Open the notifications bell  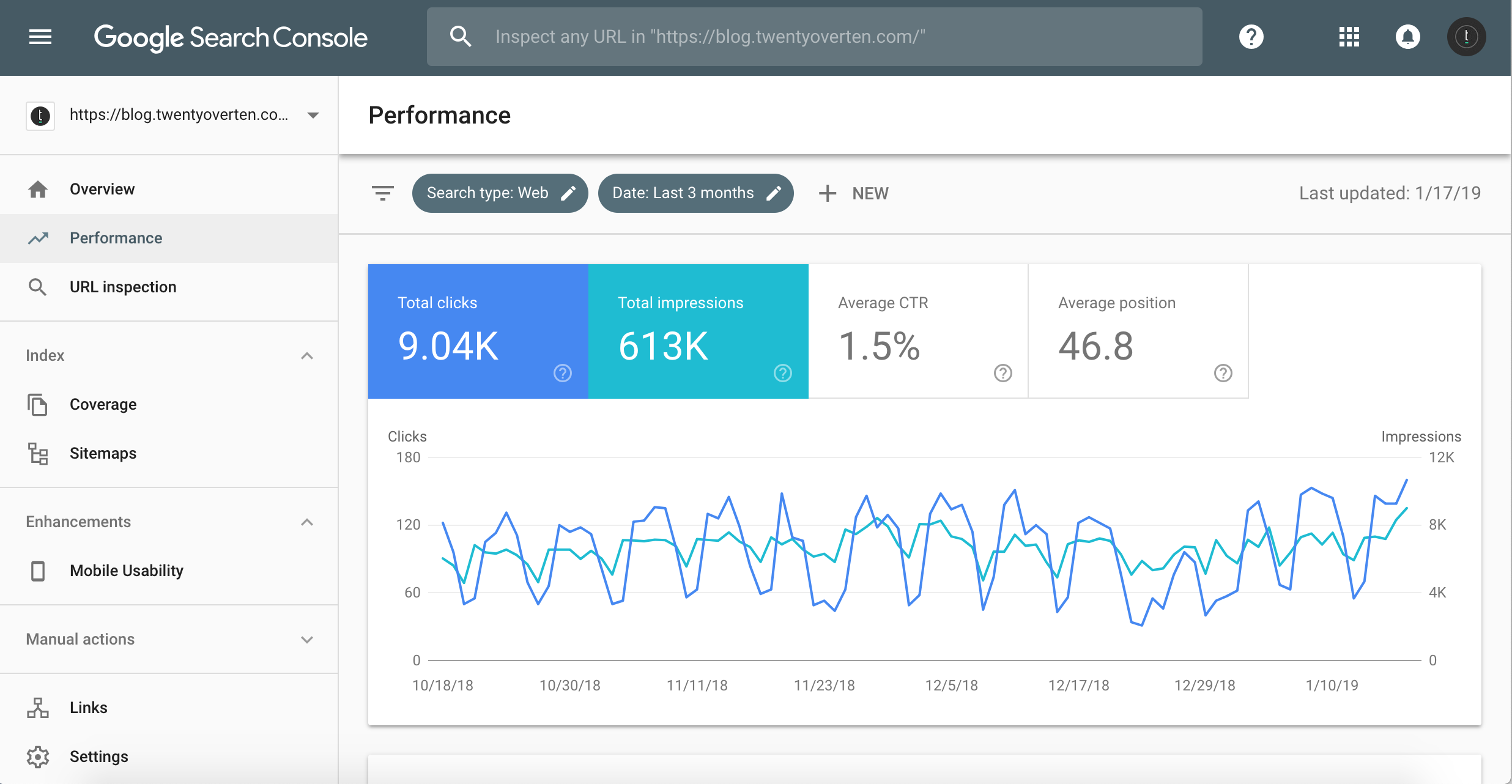pos(1407,37)
